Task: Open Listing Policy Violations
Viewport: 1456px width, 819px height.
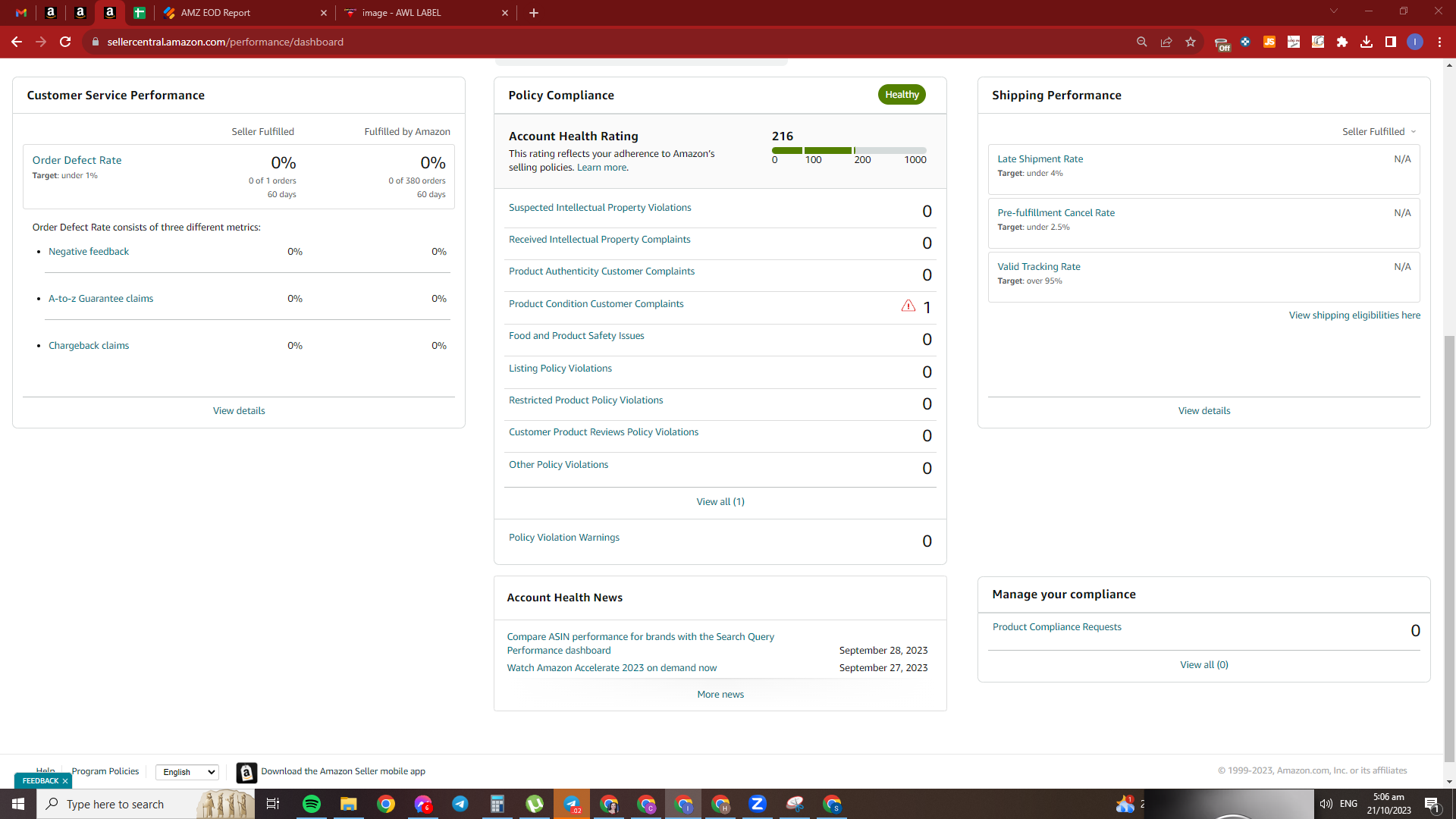Action: pos(560,369)
